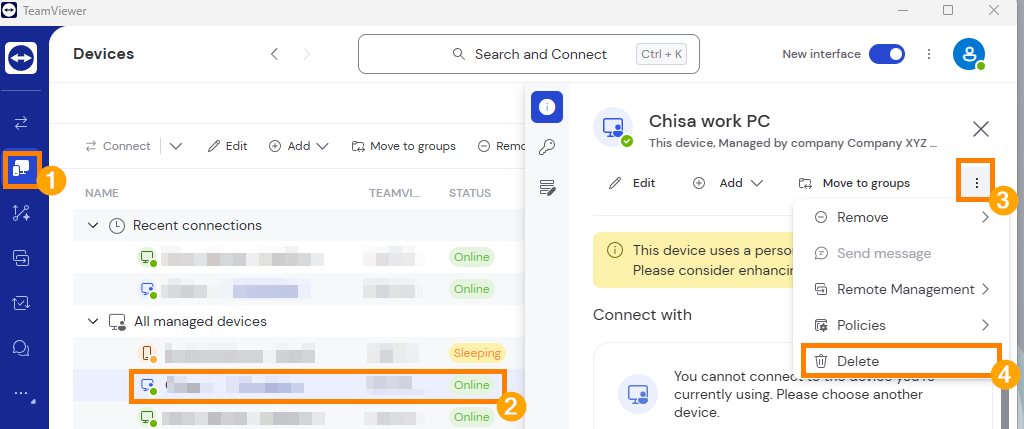Select the last visible managed device row
1024x429 pixels.
pos(299,416)
